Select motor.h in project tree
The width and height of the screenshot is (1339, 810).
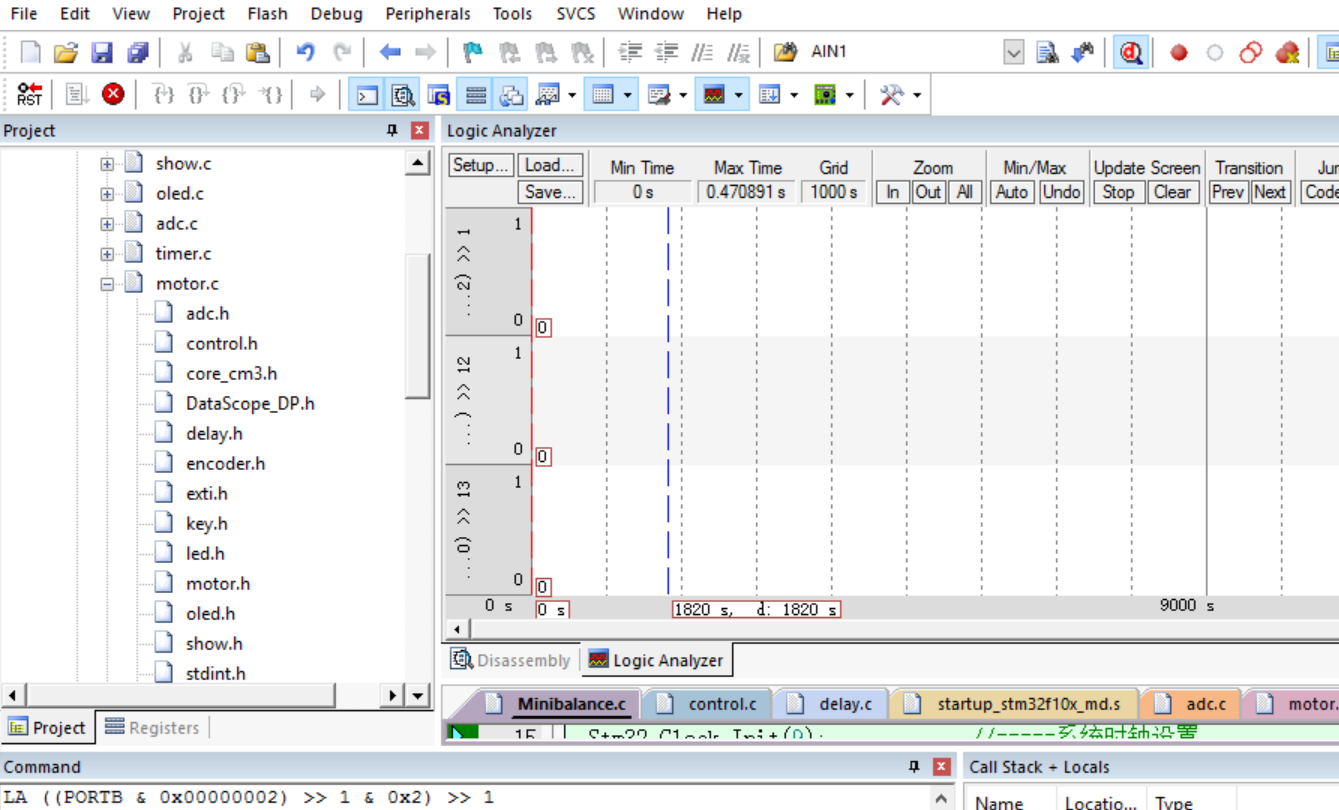coord(217,584)
